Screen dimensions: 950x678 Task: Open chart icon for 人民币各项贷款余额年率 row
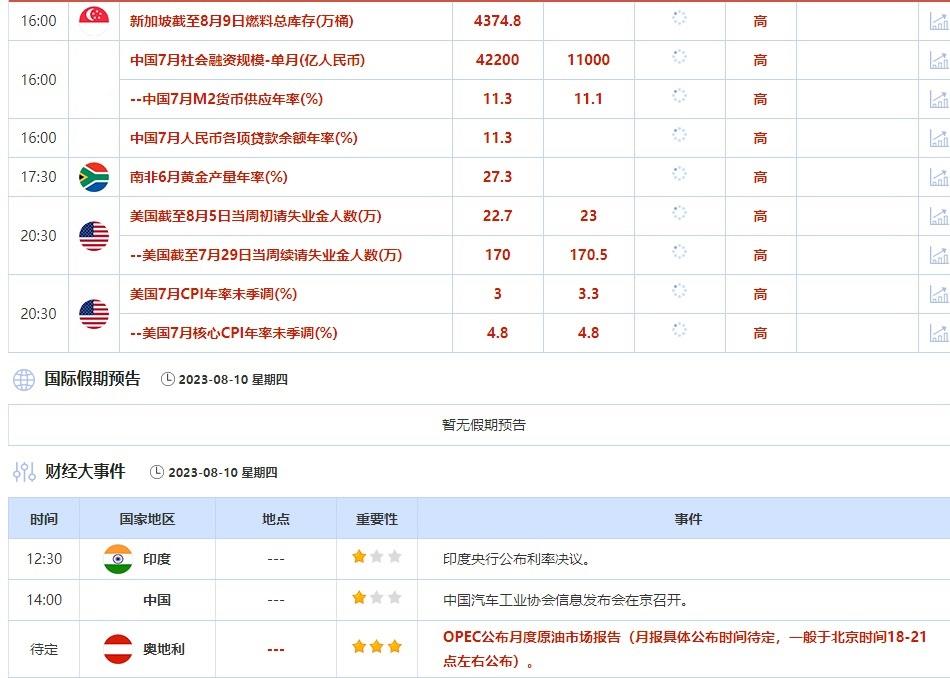tap(940, 138)
